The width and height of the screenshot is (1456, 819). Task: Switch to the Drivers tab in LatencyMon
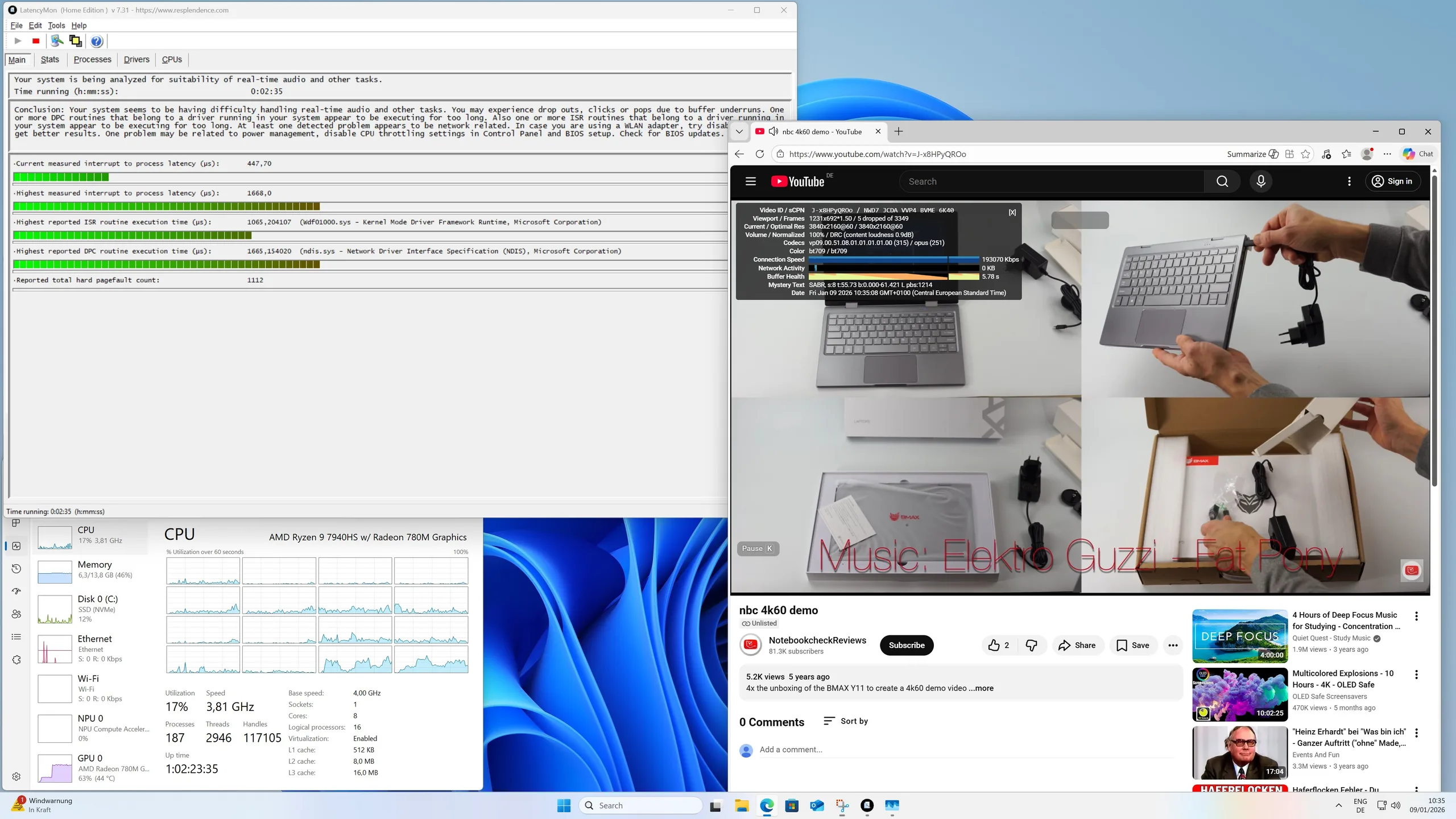click(136, 60)
